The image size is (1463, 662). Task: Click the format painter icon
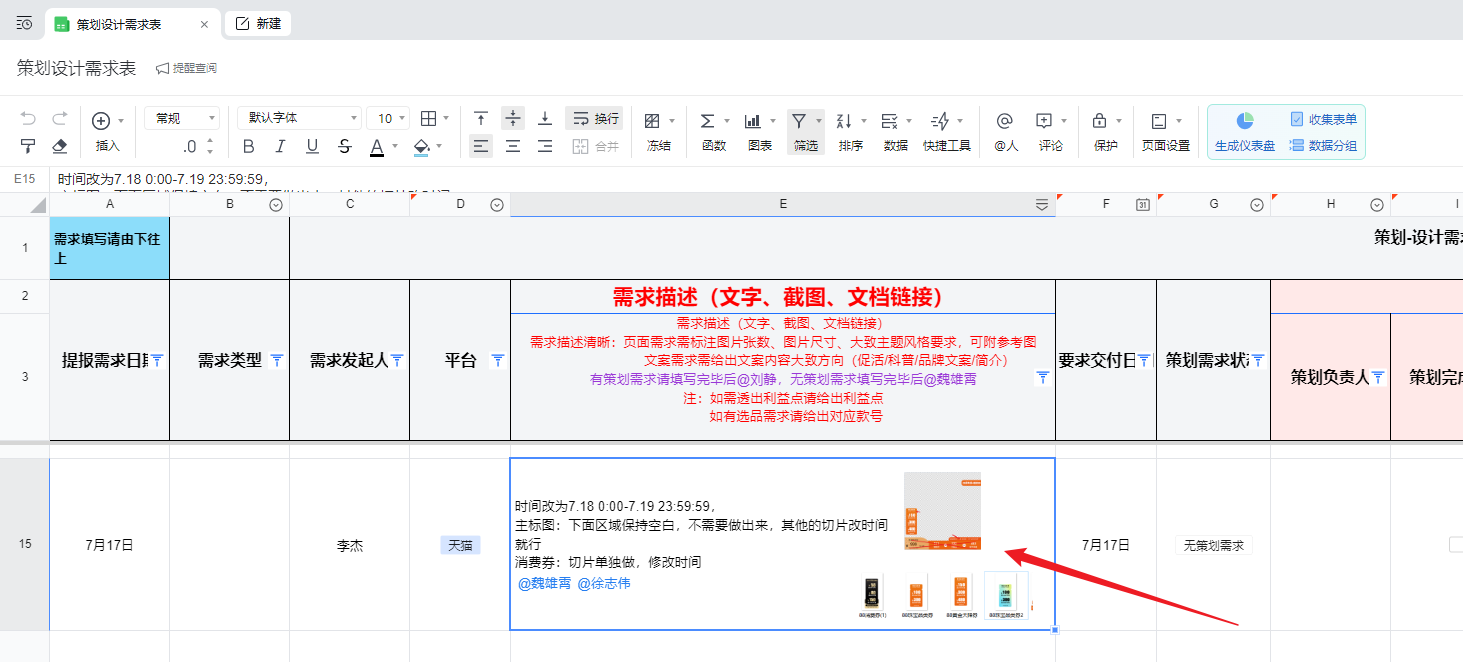pos(28,146)
